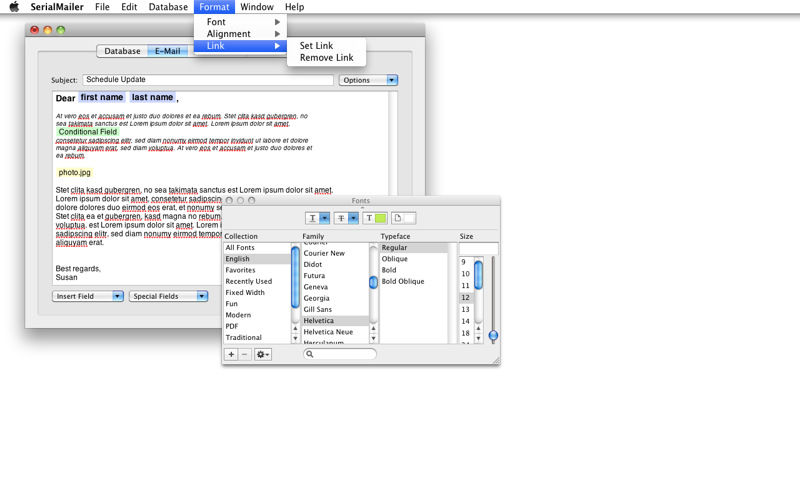Click the Family list scroll down arrow
The height and width of the screenshot is (500, 800).
pos(373,338)
